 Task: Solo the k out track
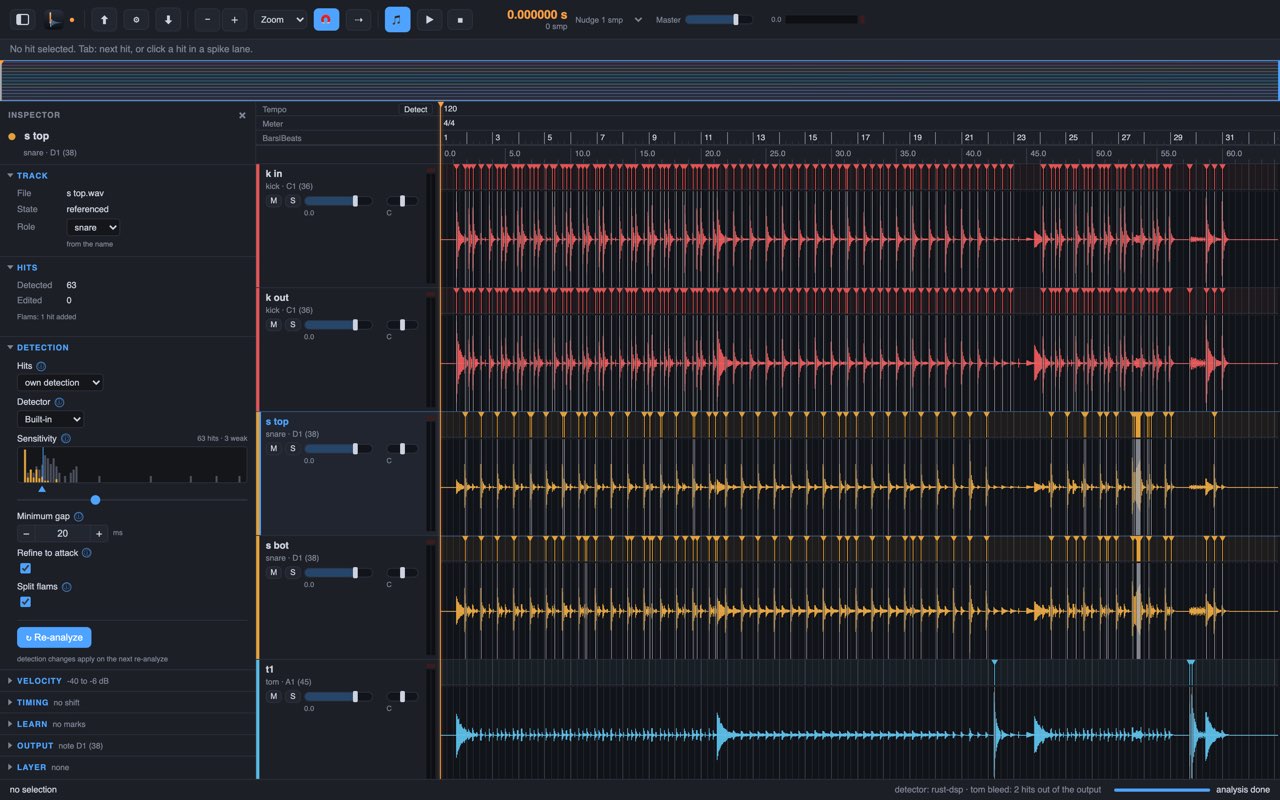coord(293,325)
